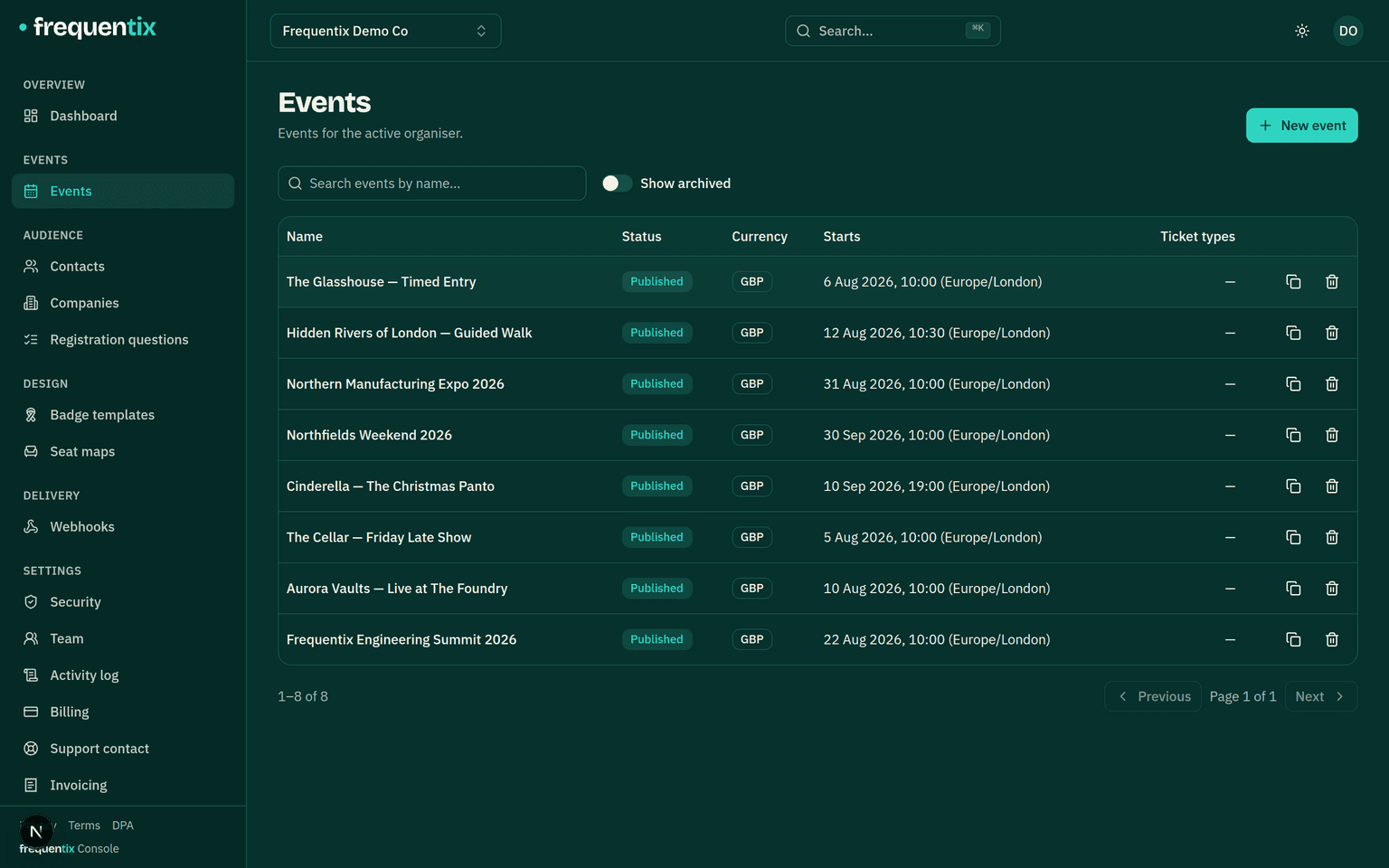Image resolution: width=1389 pixels, height=868 pixels.
Task: Open Companies in the sidebar
Action: pyautogui.click(x=123, y=303)
